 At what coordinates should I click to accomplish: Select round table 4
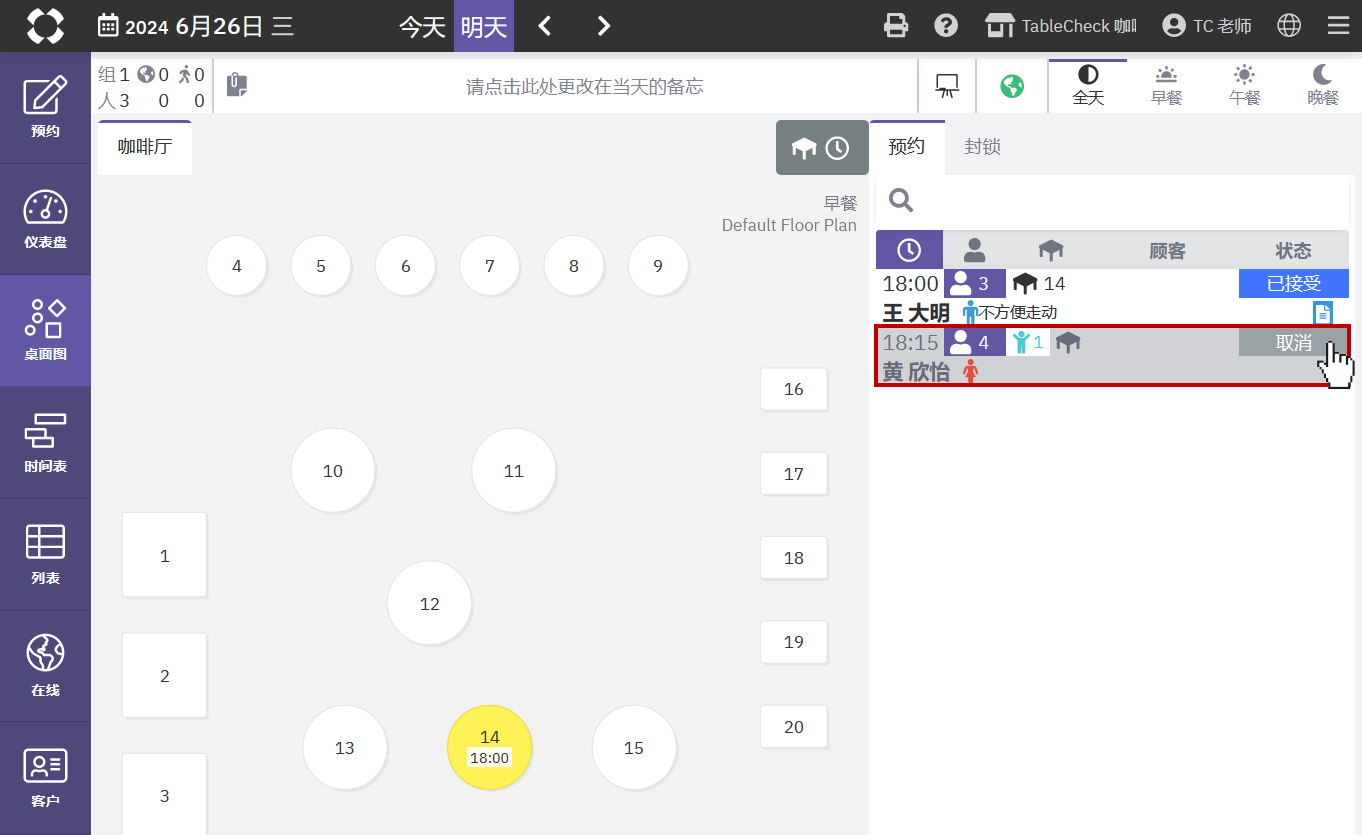[x=237, y=266]
